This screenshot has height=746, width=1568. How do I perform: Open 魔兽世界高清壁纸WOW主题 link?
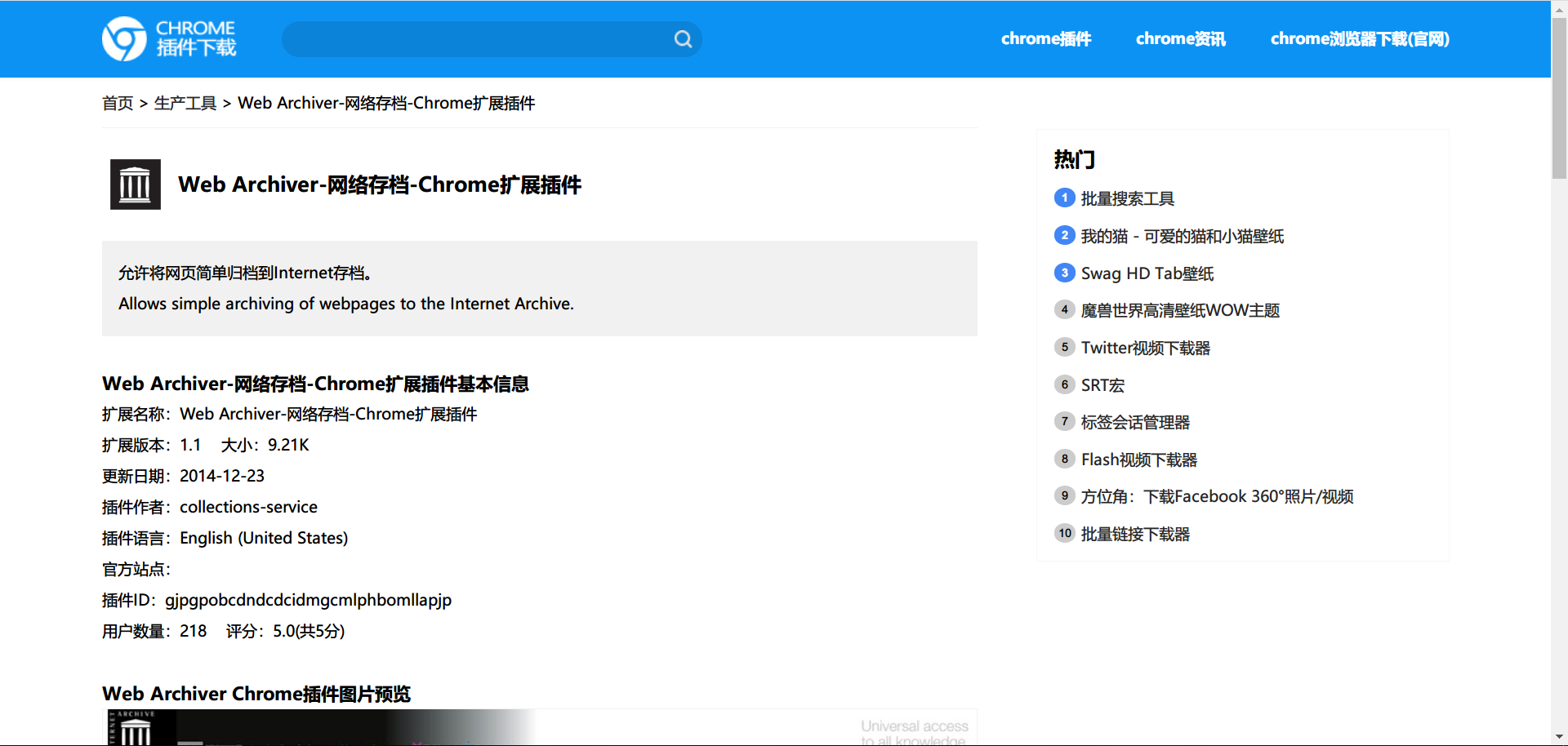1179,311
